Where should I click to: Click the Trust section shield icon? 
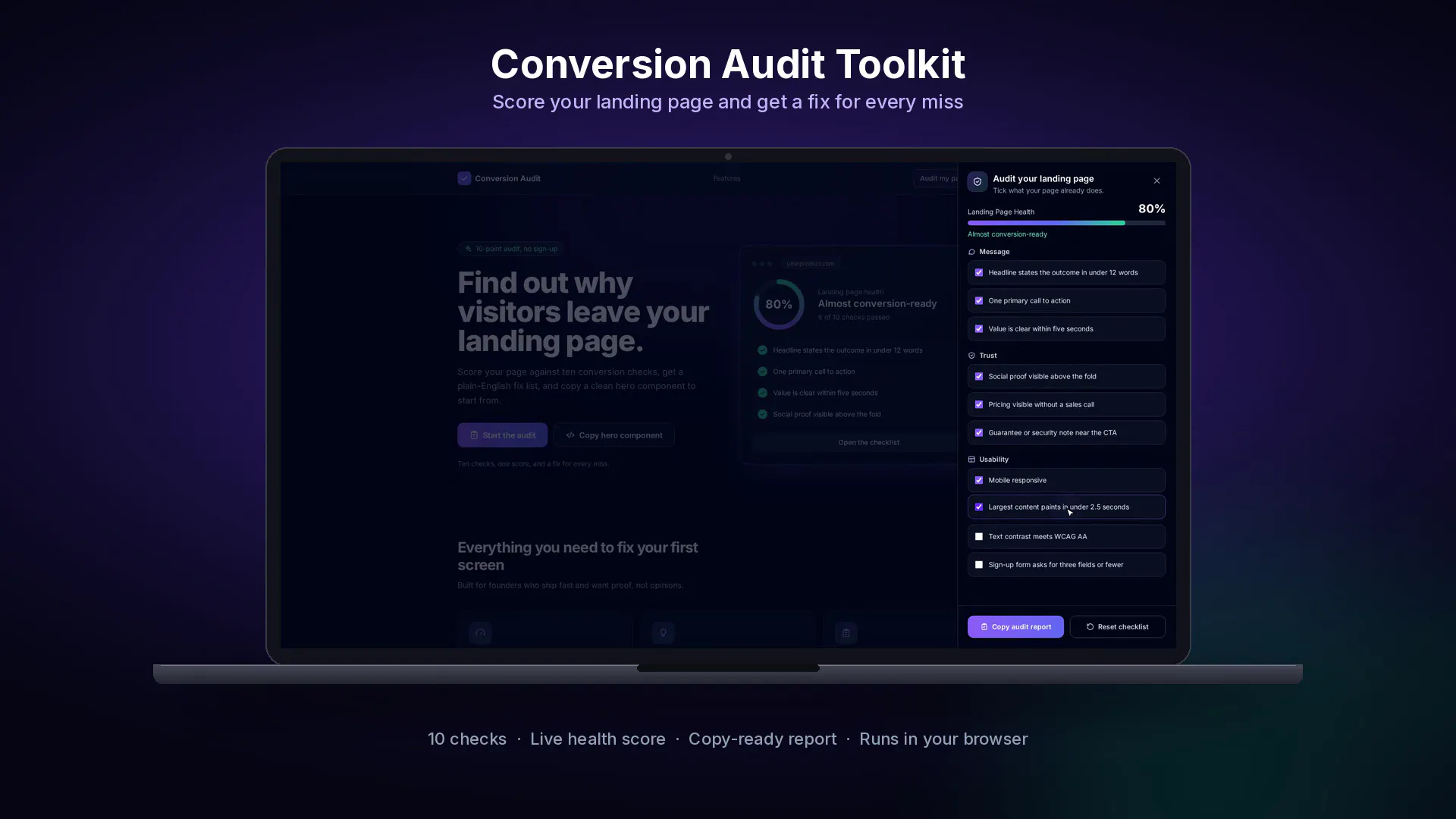pos(971,356)
